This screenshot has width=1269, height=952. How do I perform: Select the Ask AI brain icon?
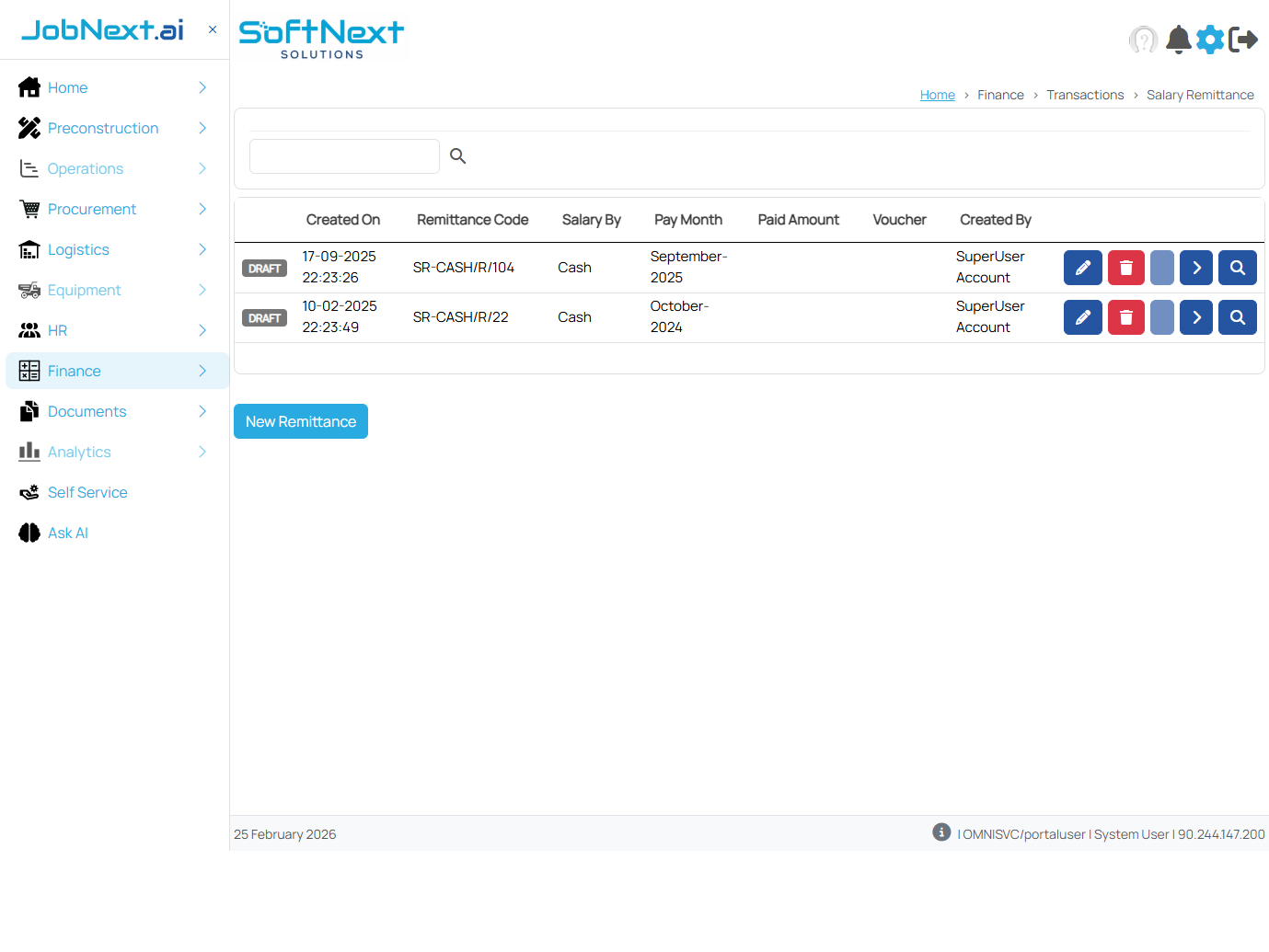(x=29, y=533)
